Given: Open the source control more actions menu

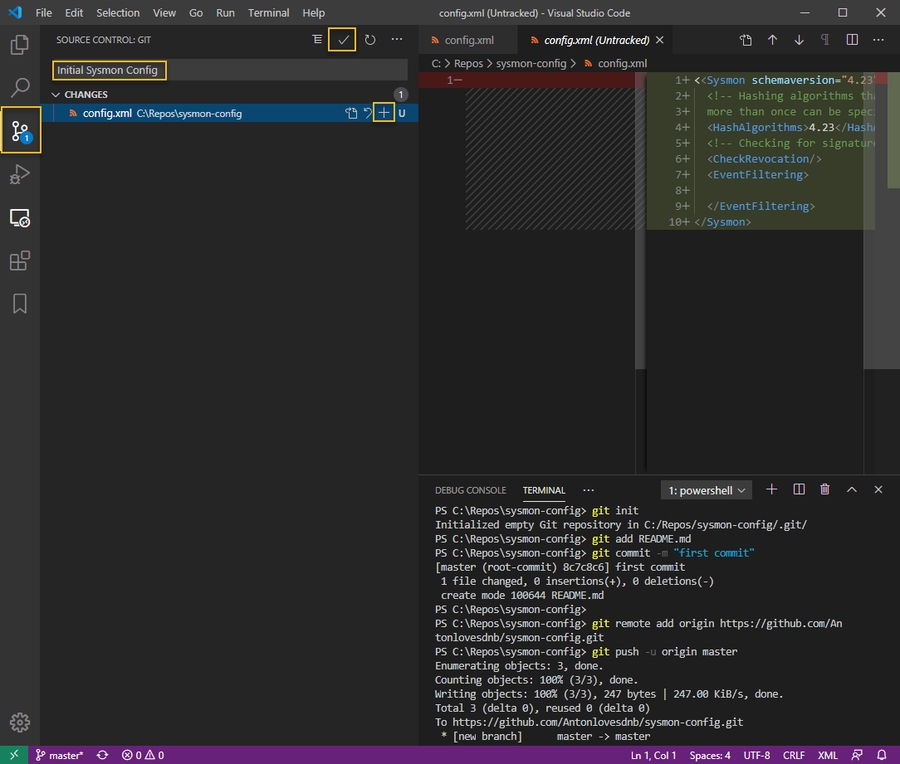Looking at the screenshot, I should coord(397,40).
